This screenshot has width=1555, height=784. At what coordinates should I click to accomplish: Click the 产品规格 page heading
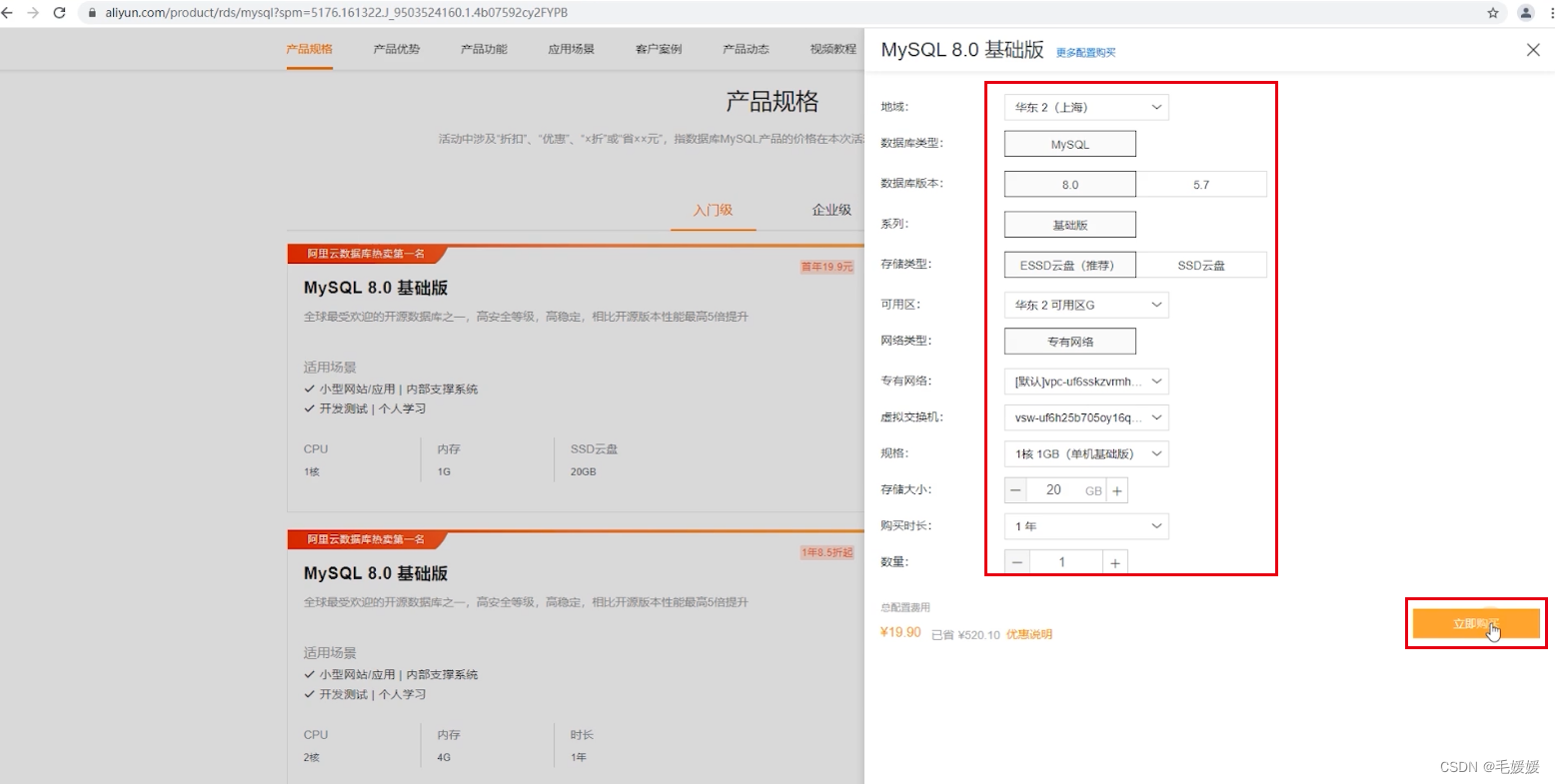click(773, 101)
